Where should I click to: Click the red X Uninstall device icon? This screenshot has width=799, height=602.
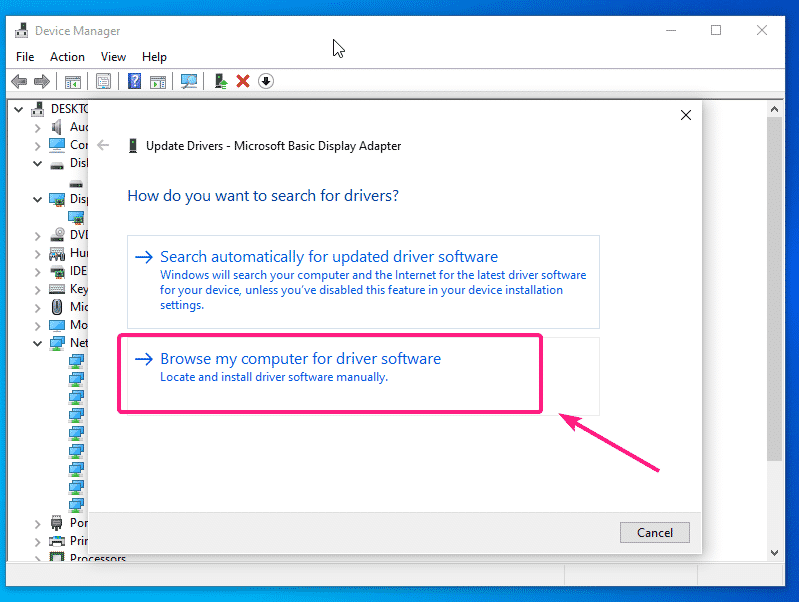tap(243, 81)
